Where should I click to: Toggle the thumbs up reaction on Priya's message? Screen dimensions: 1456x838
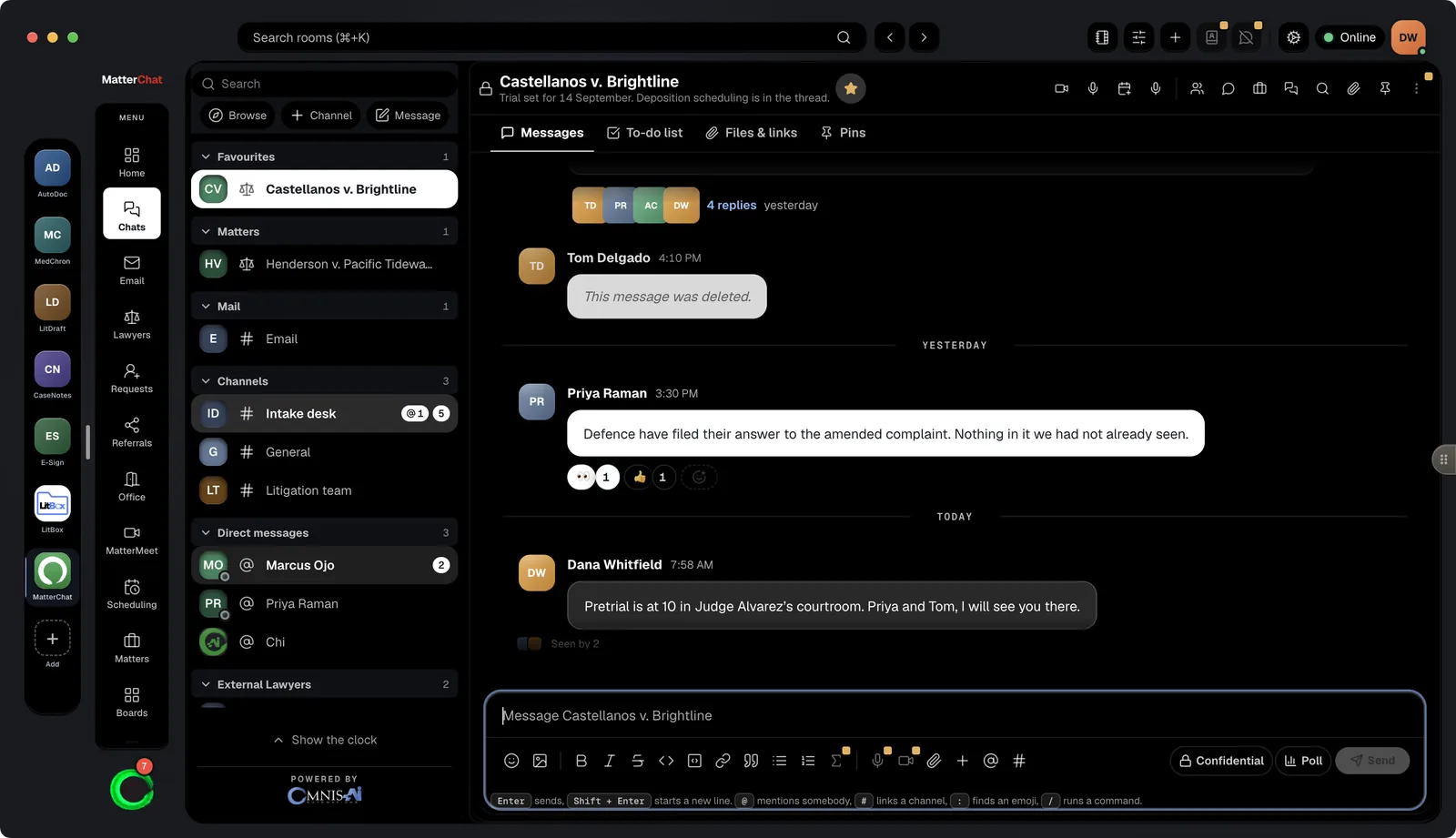[x=651, y=477]
